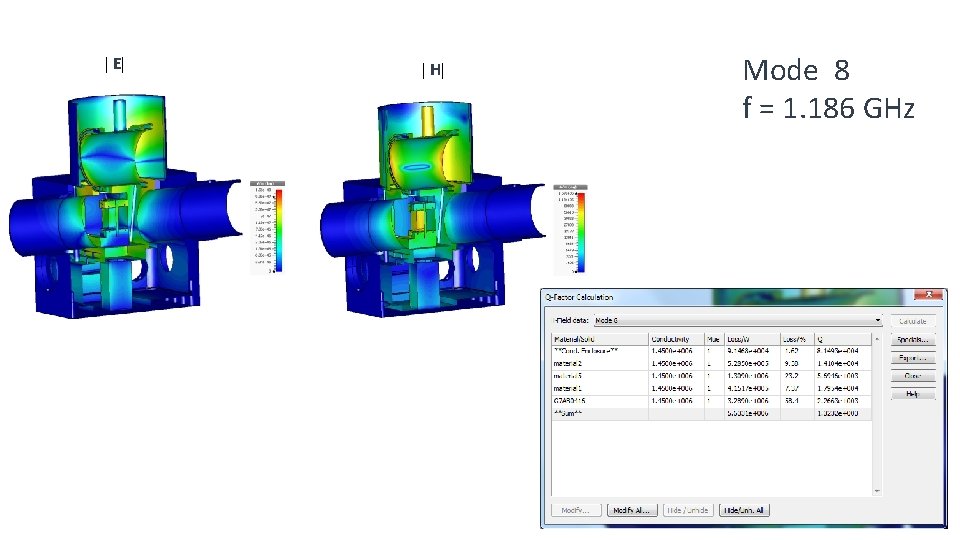Open the Specials... options button
960x540 pixels.
[912, 339]
